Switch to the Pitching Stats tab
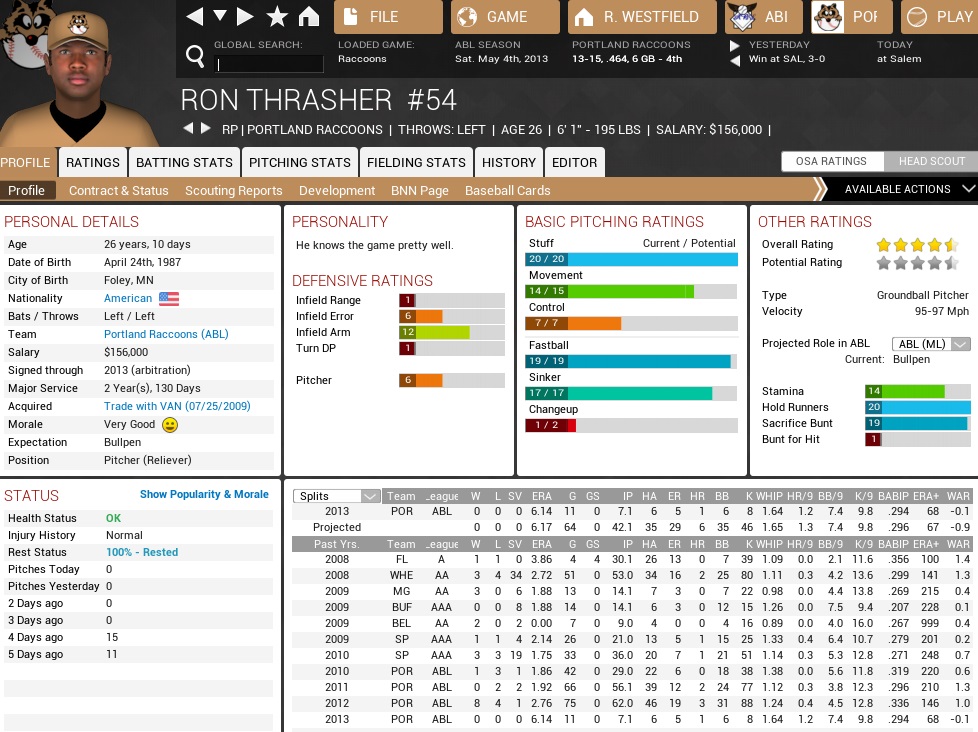The image size is (978, 732). point(299,162)
